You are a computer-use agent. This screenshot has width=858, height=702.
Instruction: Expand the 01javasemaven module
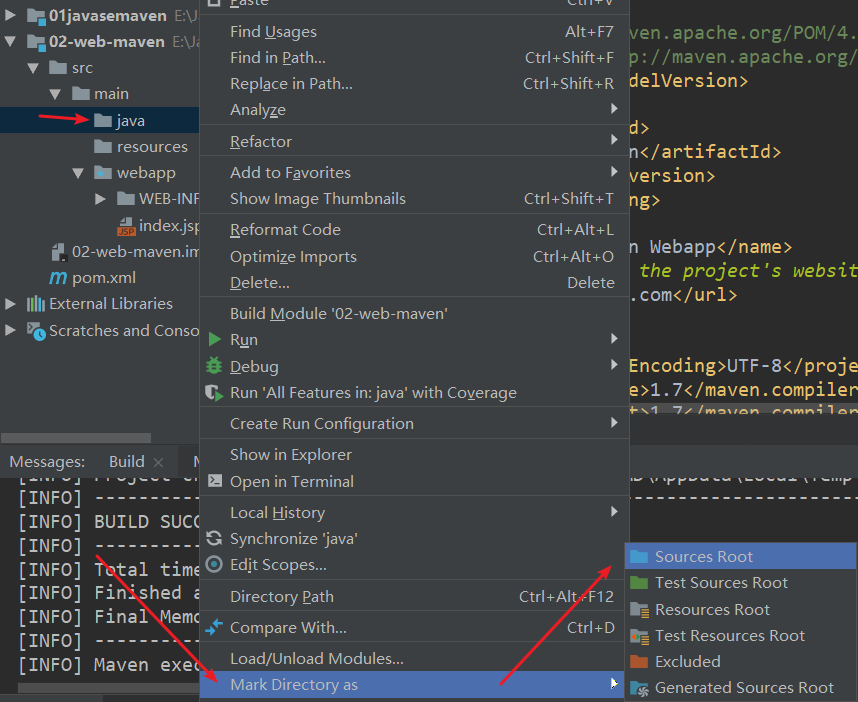[x=10, y=16]
